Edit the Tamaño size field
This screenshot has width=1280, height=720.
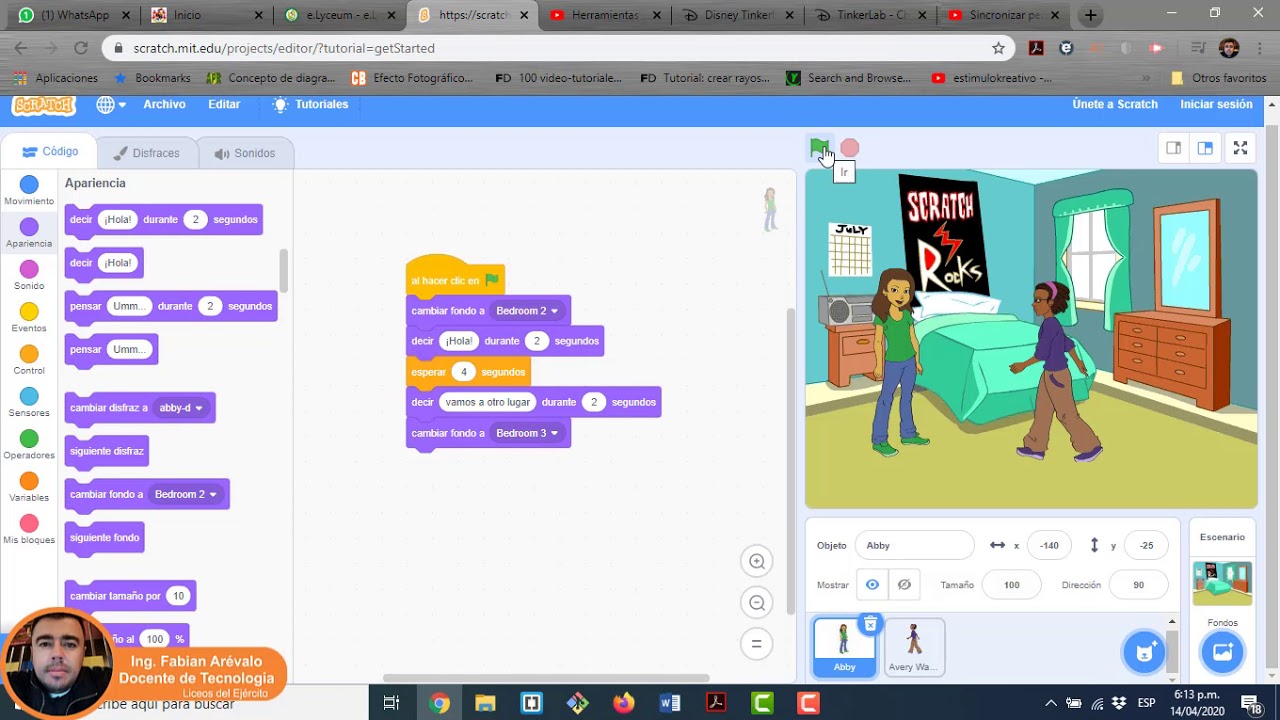coord(1011,585)
